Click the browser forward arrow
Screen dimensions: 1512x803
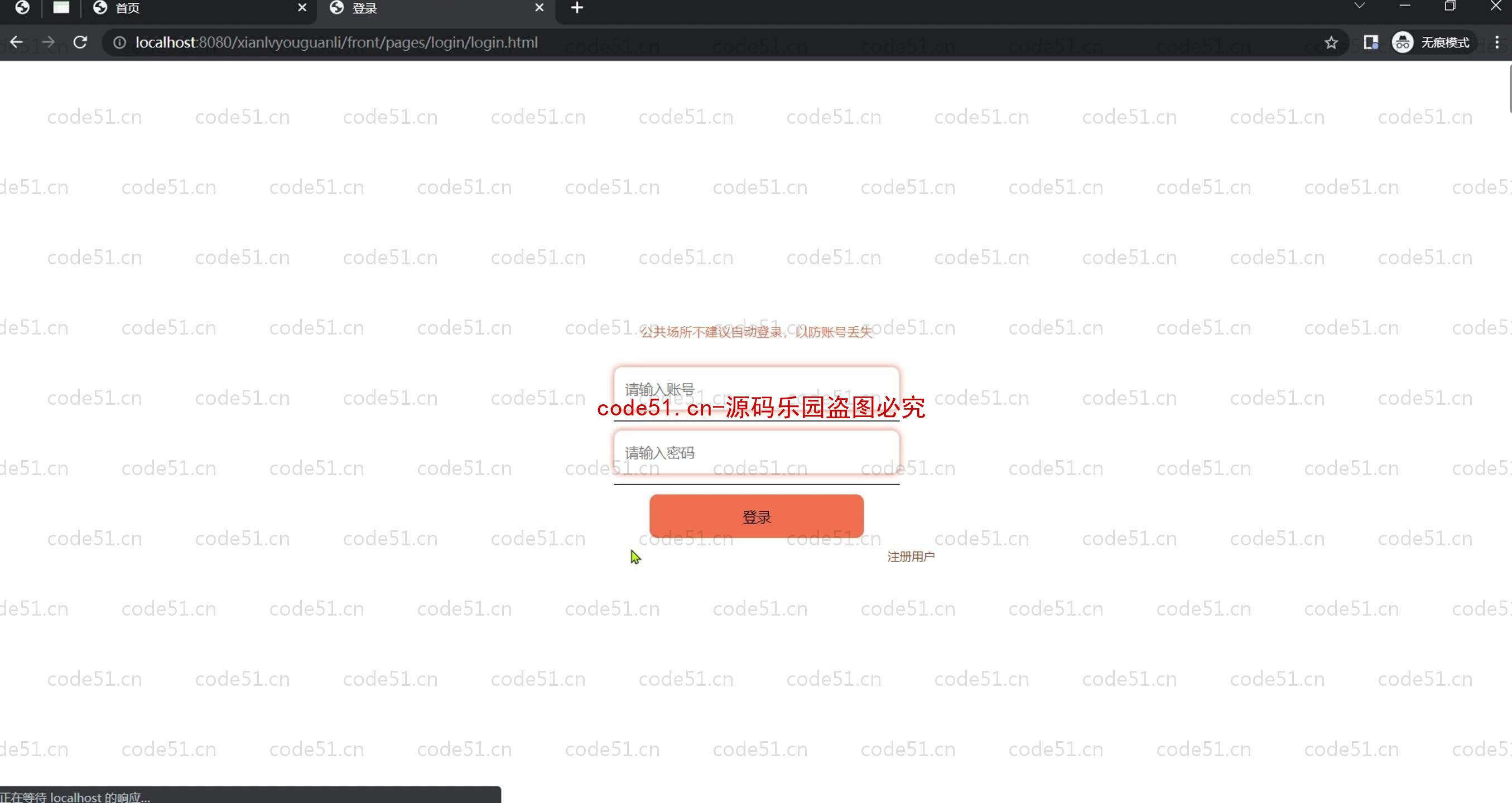[x=48, y=42]
